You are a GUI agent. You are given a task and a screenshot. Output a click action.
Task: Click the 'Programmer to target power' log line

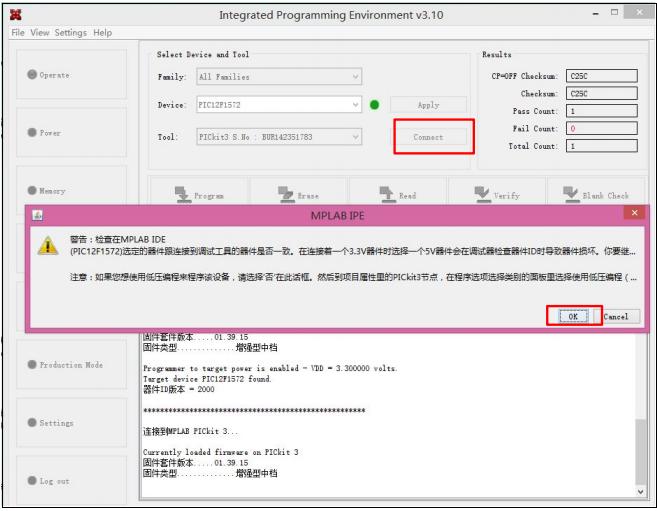[x=270, y=368]
